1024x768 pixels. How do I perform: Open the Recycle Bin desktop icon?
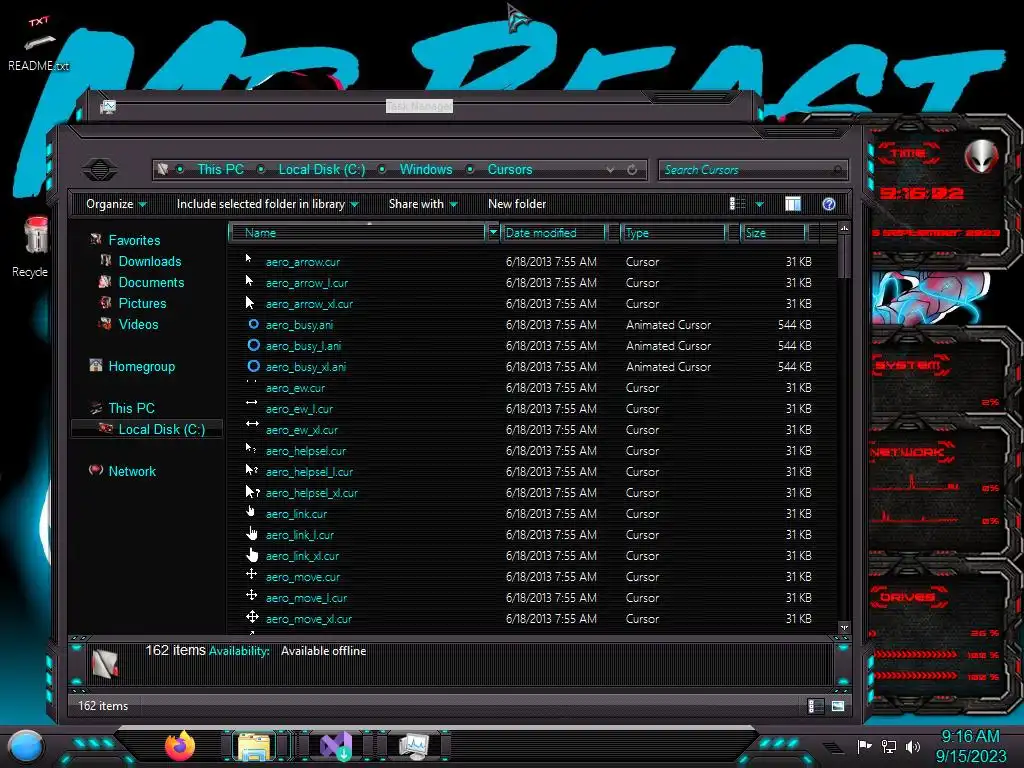pyautogui.click(x=33, y=247)
